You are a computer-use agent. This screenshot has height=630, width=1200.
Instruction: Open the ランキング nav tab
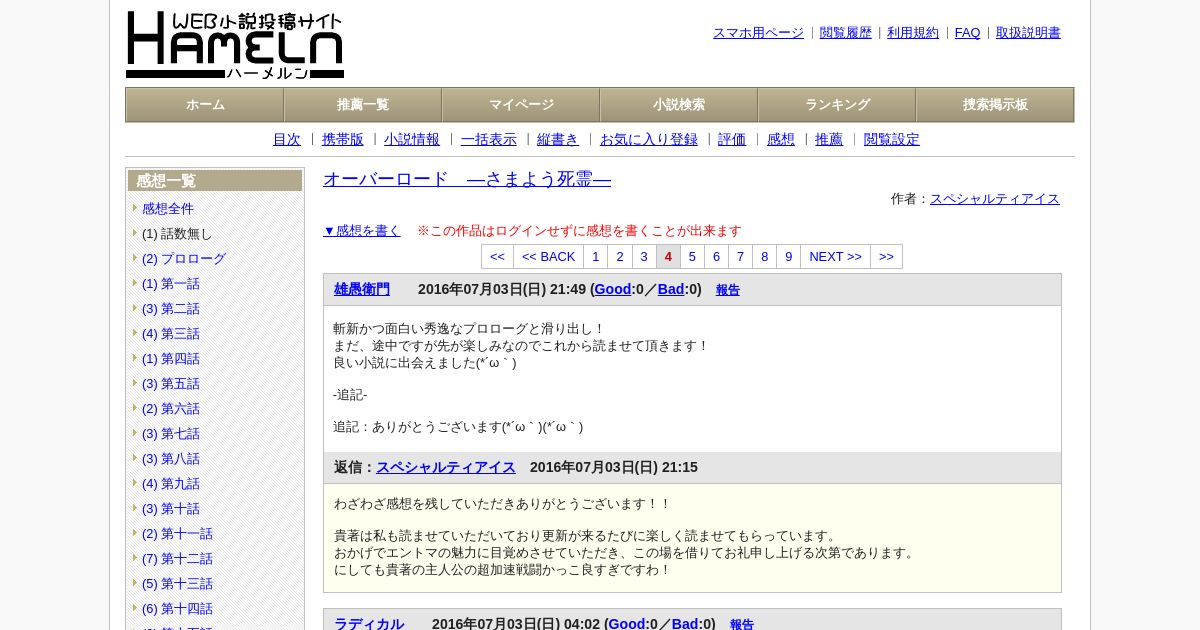click(837, 105)
